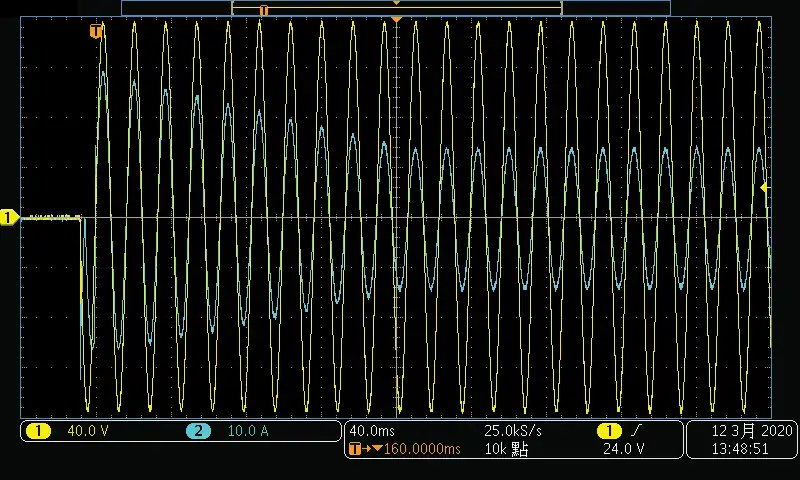
Task: Click the 10k record length readout
Action: click(x=506, y=450)
